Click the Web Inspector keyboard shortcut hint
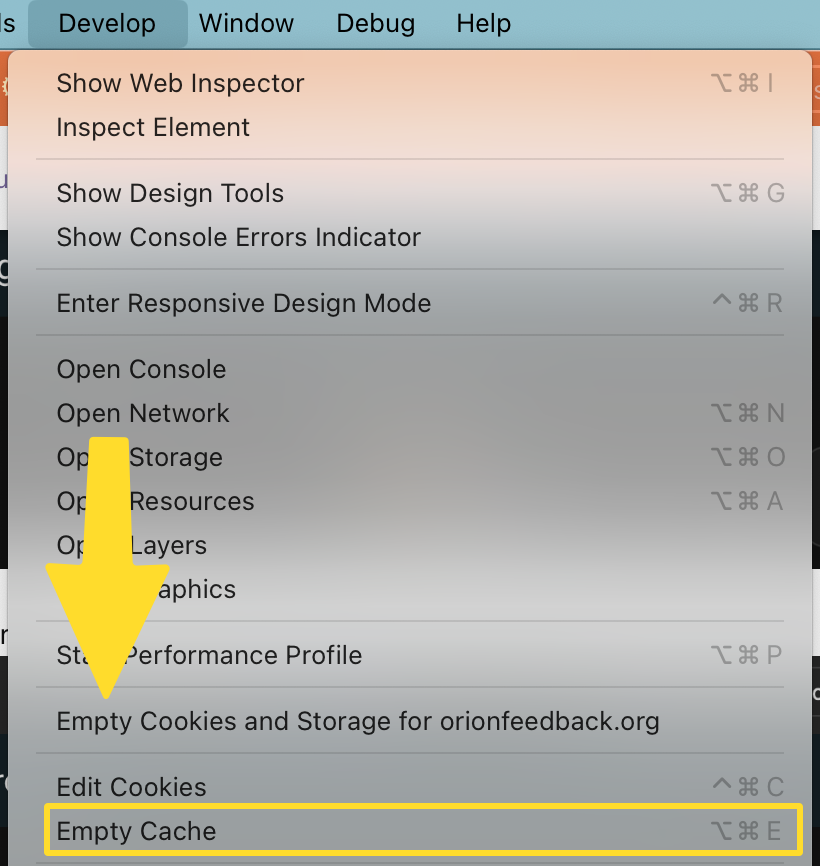The width and height of the screenshot is (820, 866). tap(741, 83)
